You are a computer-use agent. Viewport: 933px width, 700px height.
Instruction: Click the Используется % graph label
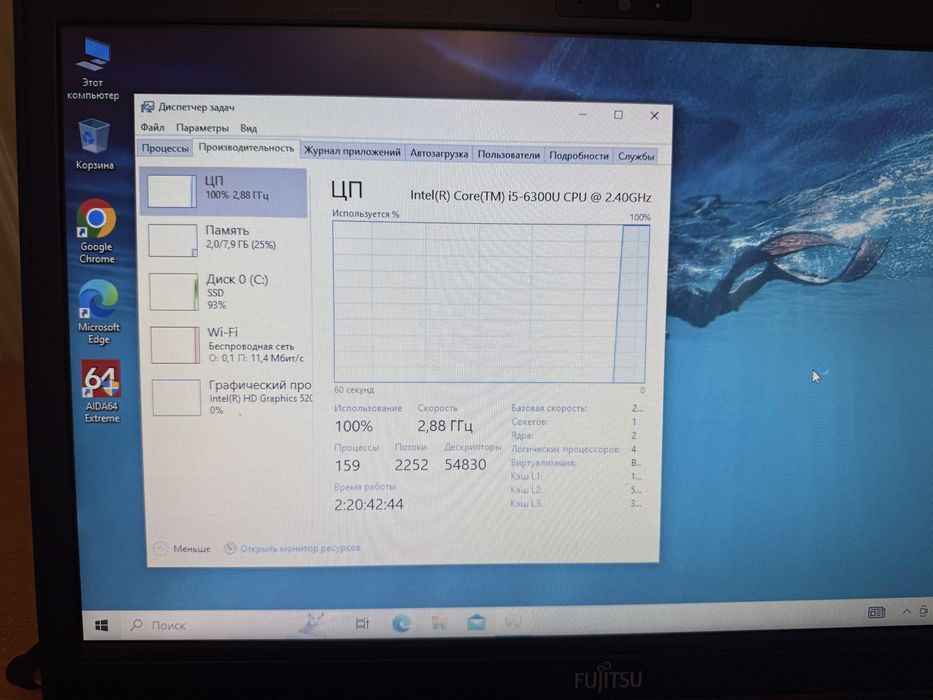[x=365, y=214]
